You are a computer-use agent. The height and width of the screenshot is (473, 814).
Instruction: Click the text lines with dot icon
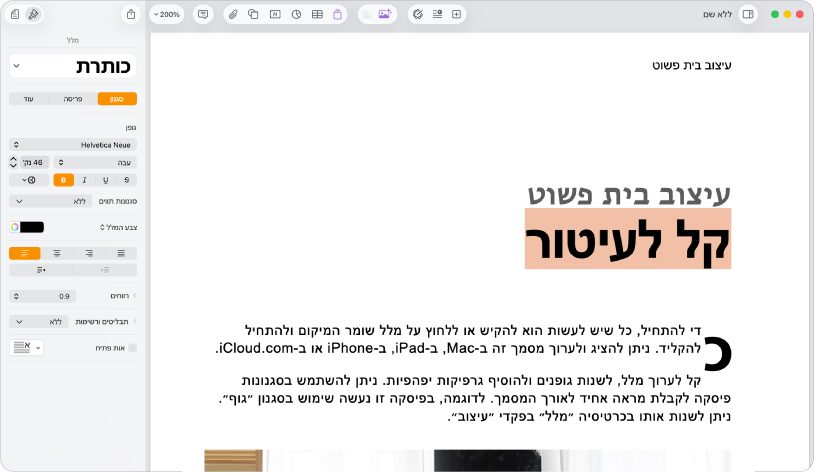[x=437, y=15]
